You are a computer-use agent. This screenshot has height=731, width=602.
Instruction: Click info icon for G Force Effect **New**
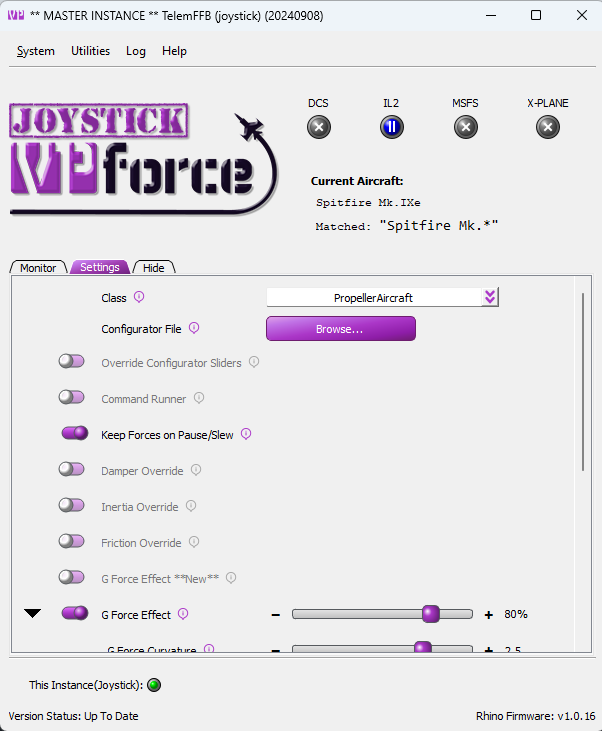231,578
